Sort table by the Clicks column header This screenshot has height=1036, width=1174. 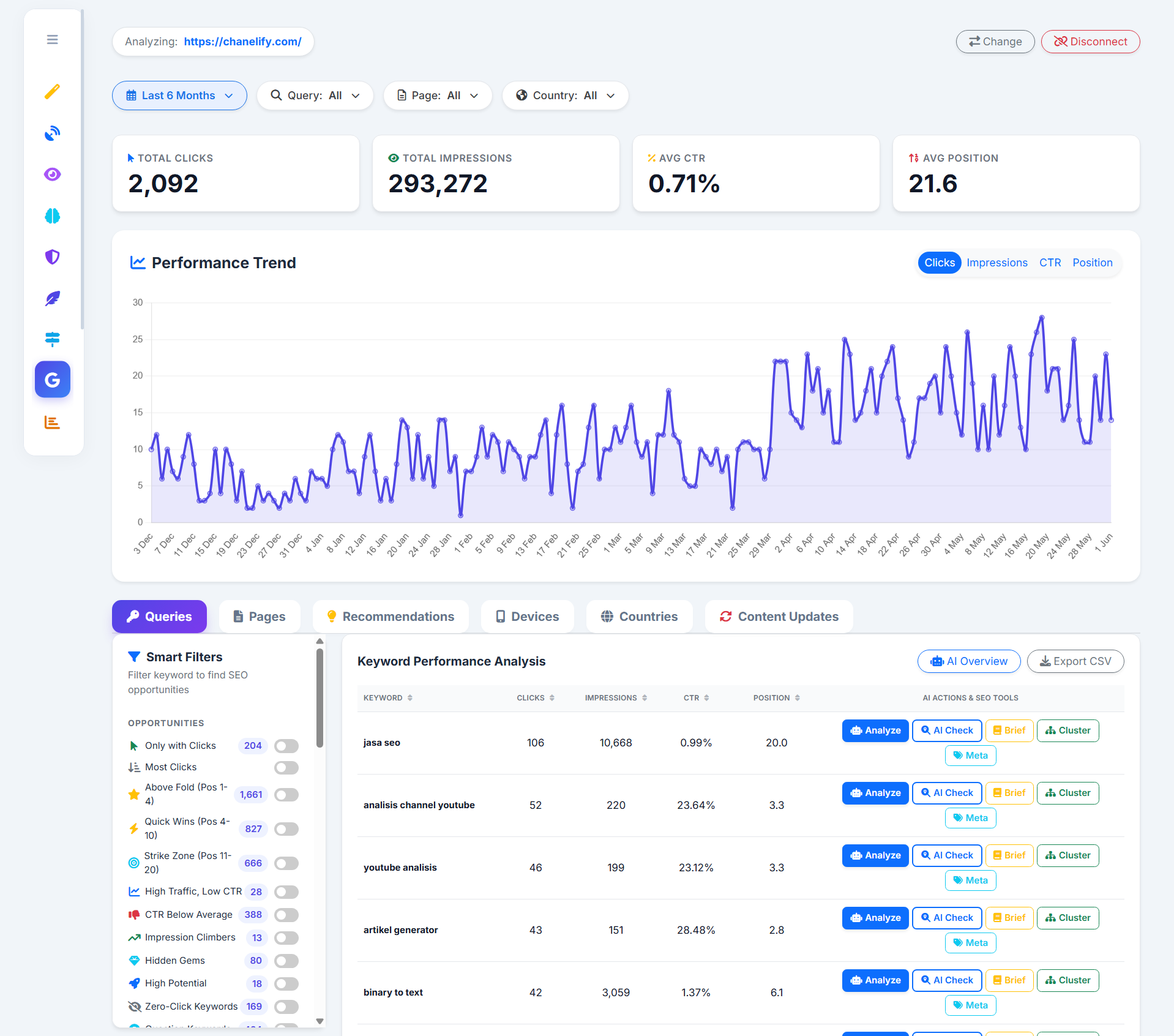[536, 698]
